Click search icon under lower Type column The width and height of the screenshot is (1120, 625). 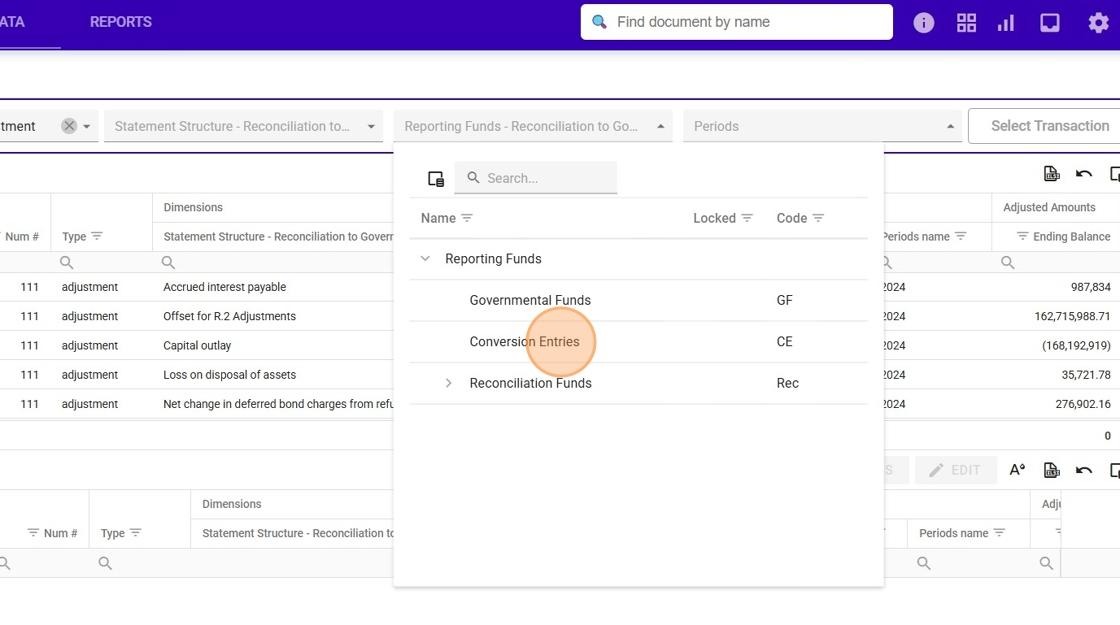pos(105,563)
